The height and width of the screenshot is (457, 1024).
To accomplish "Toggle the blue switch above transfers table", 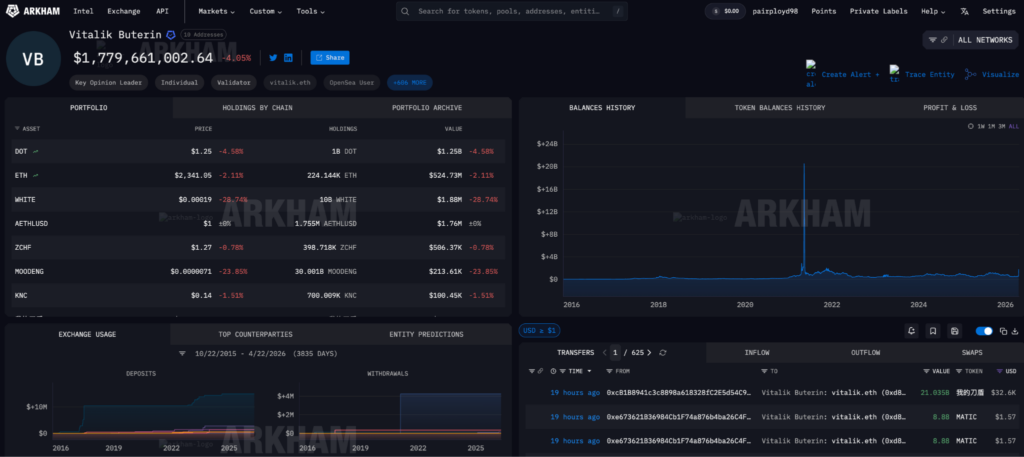I will tap(984, 331).
